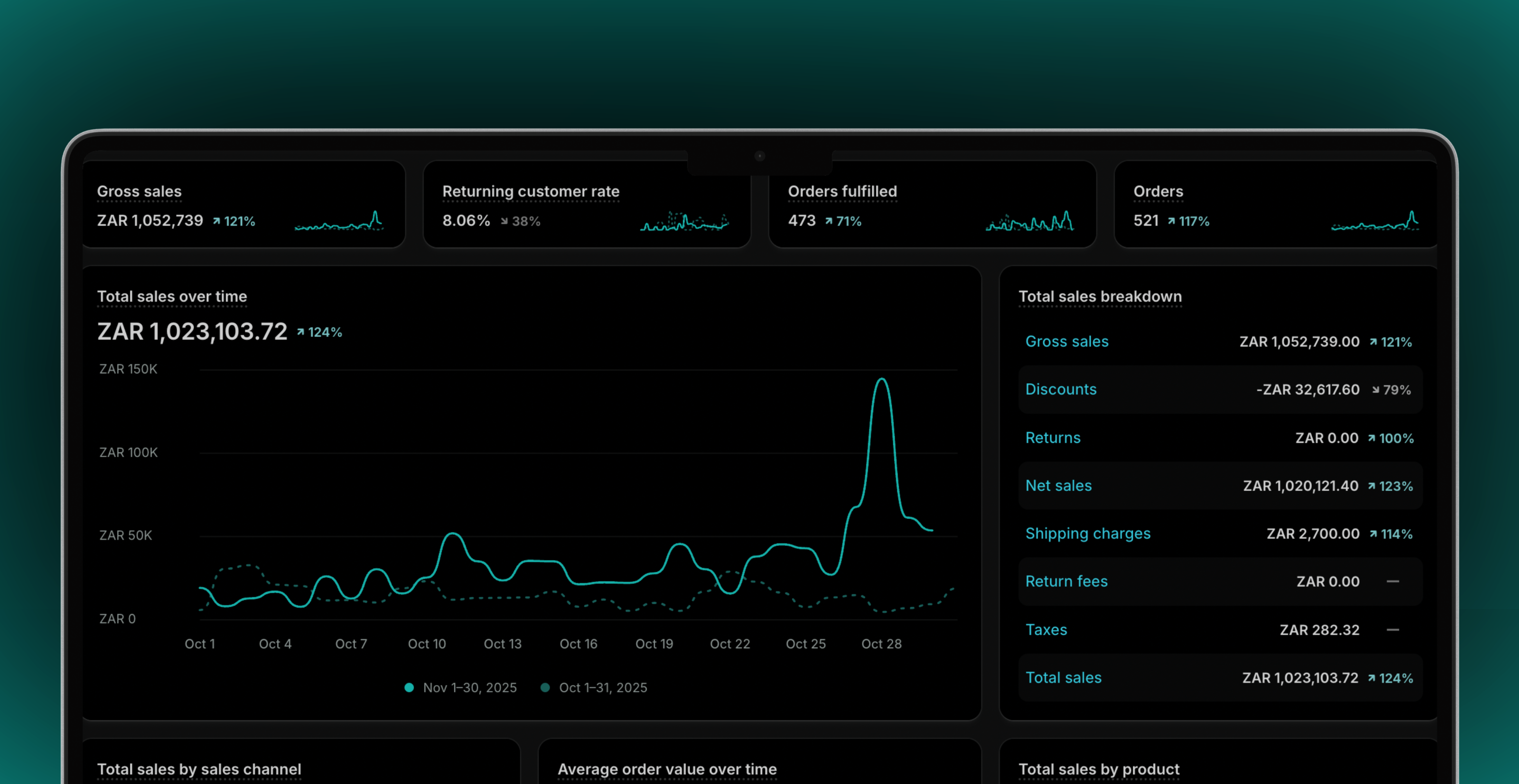Click the 38% down arrow for Returning customer rate

pyautogui.click(x=504, y=221)
